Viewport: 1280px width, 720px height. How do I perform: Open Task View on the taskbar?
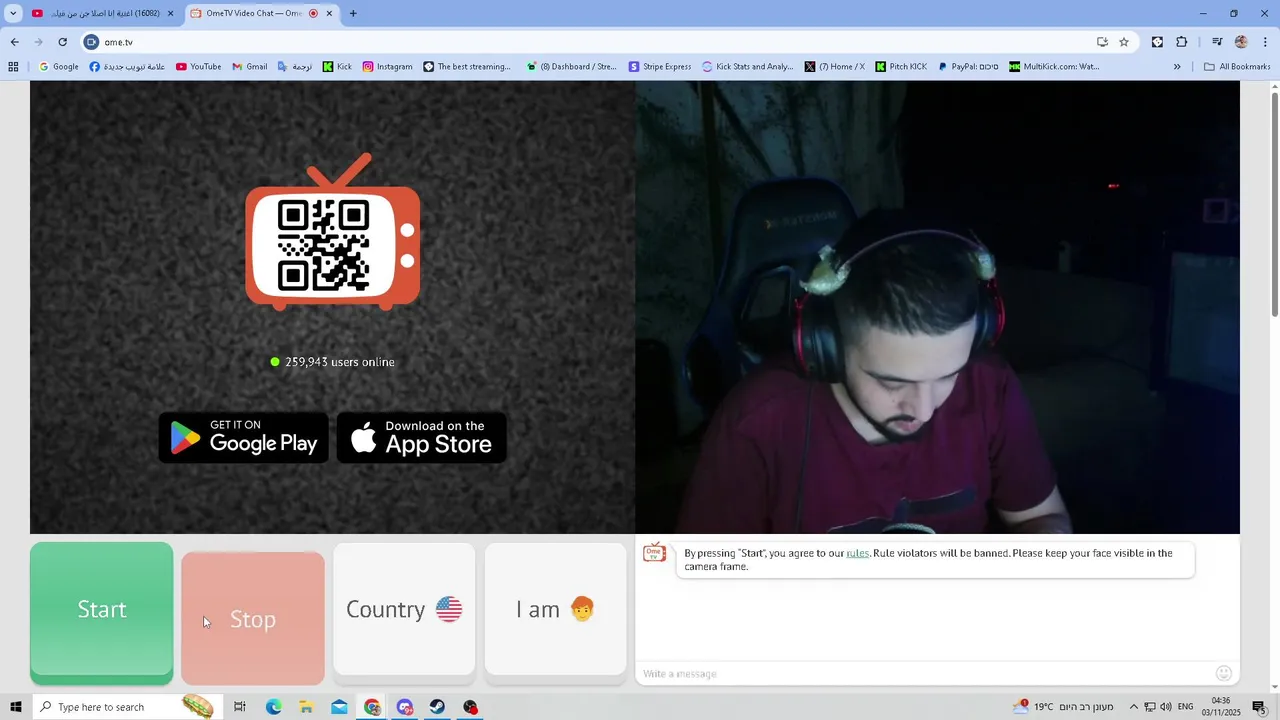[x=240, y=707]
